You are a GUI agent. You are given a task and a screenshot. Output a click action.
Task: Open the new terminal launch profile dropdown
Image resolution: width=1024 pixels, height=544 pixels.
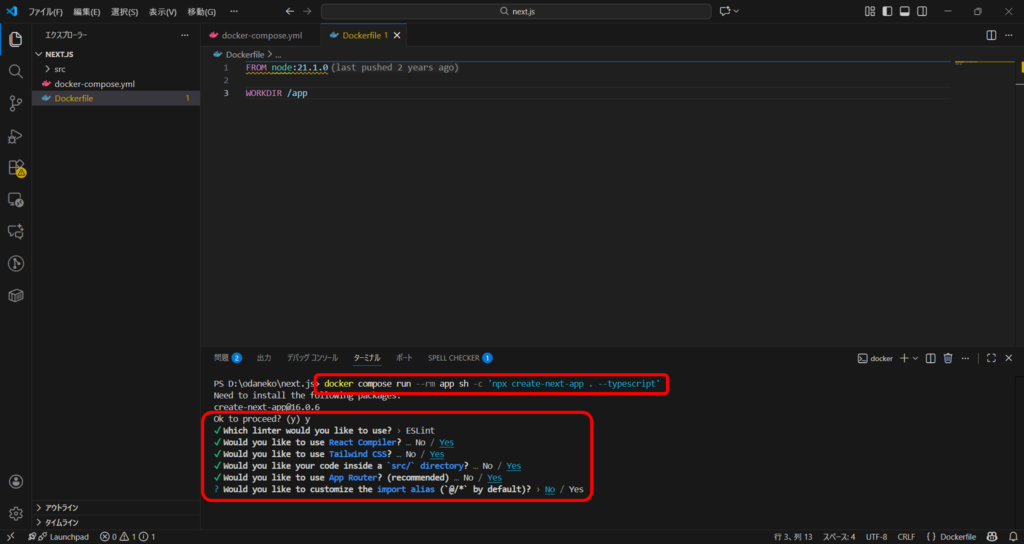pos(916,358)
